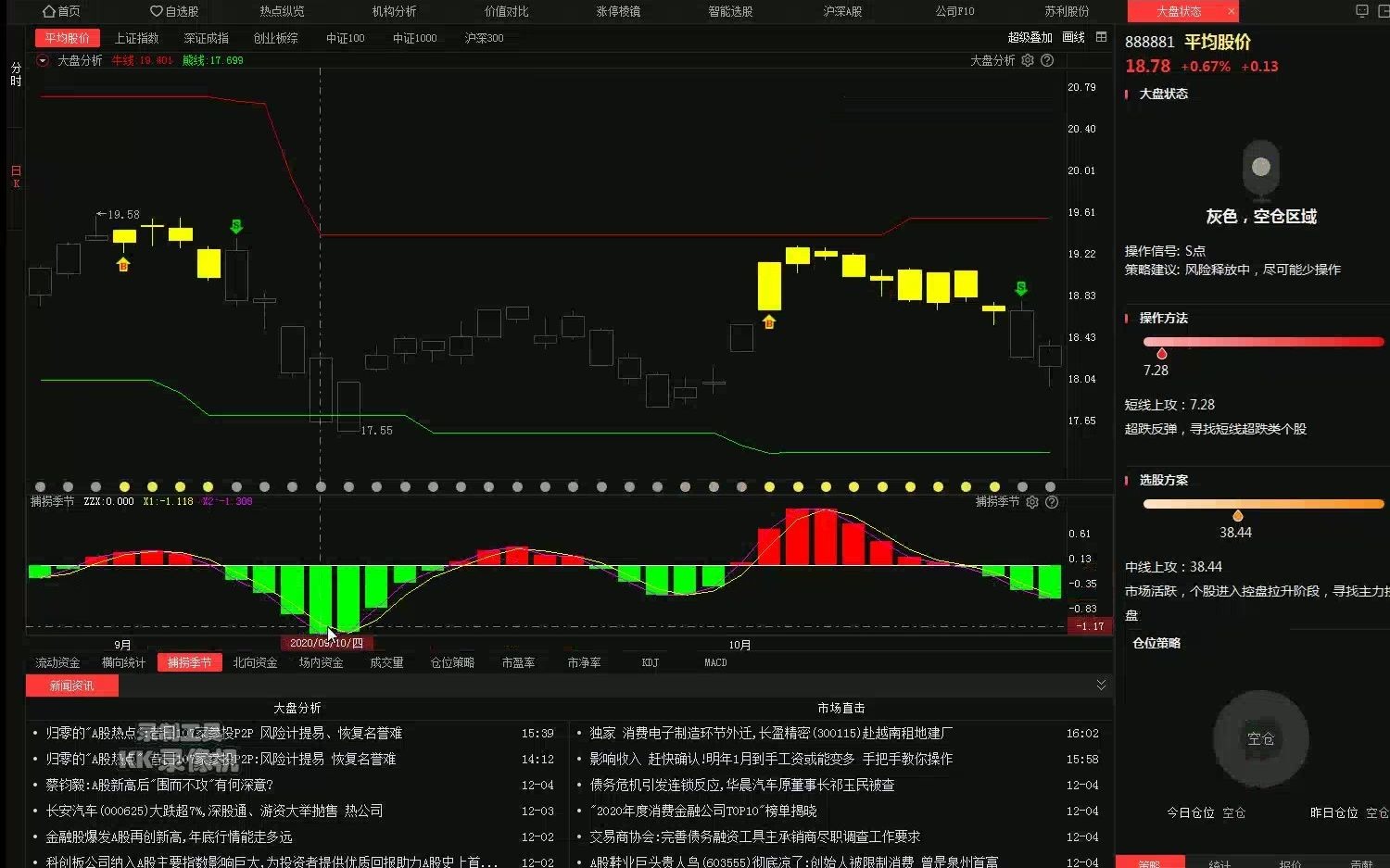The image size is (1390, 868).
Task: Click the orange 选股方案 gradient bar
Action: (x=1264, y=504)
